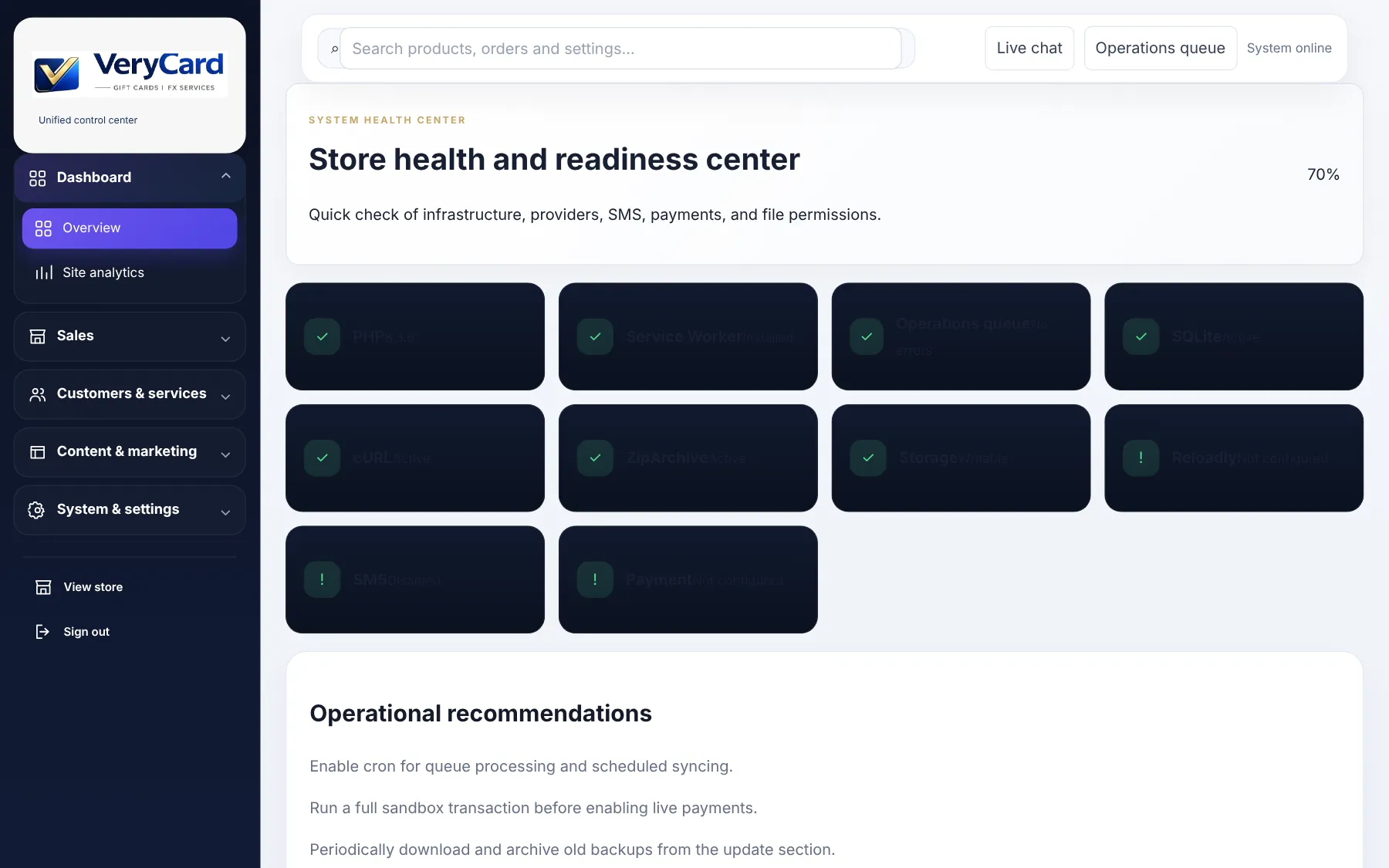Image resolution: width=1389 pixels, height=868 pixels.
Task: Click the archive old backups recommendation
Action: tap(572, 849)
